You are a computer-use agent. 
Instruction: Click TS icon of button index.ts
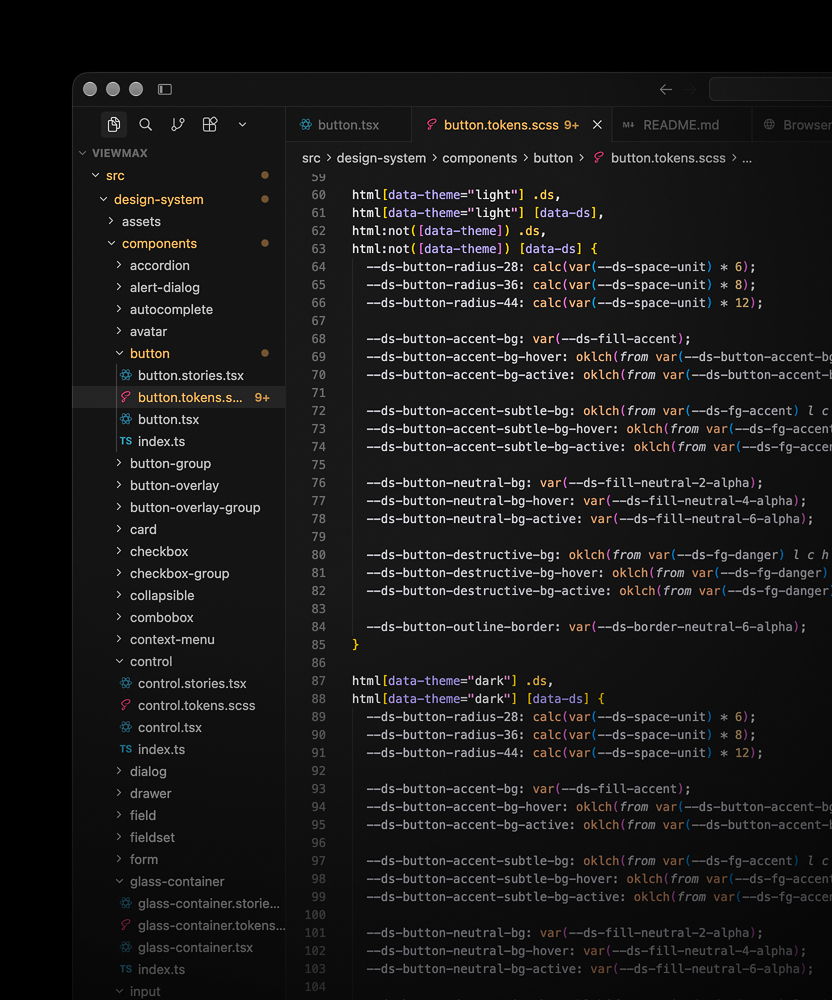click(126, 441)
